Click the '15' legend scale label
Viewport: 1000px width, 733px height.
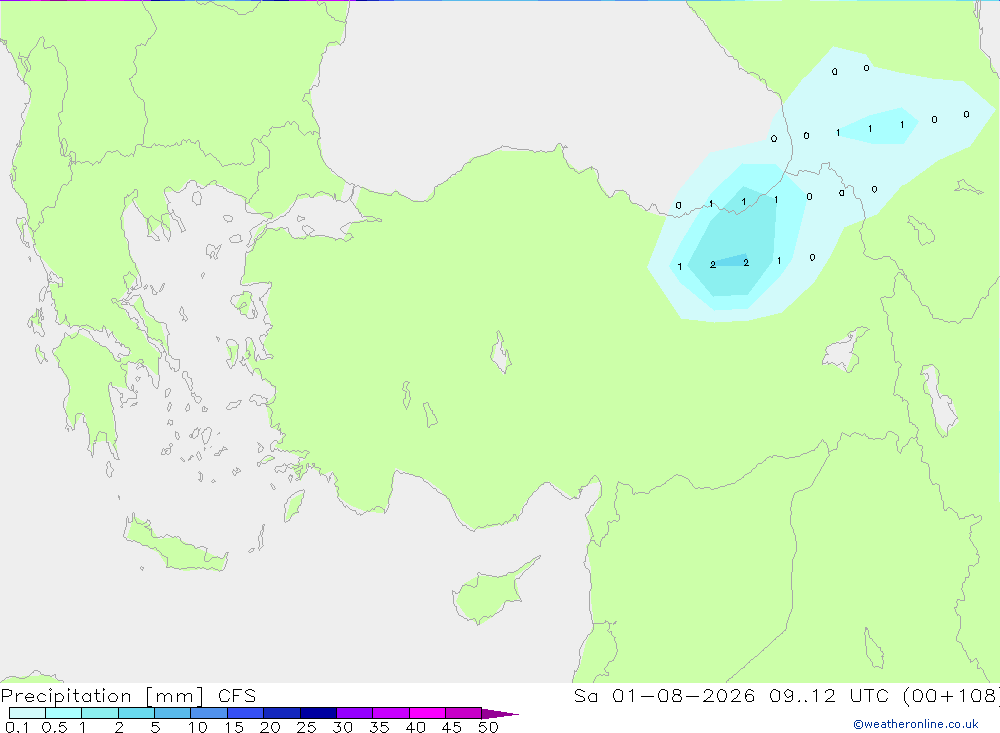234,727
